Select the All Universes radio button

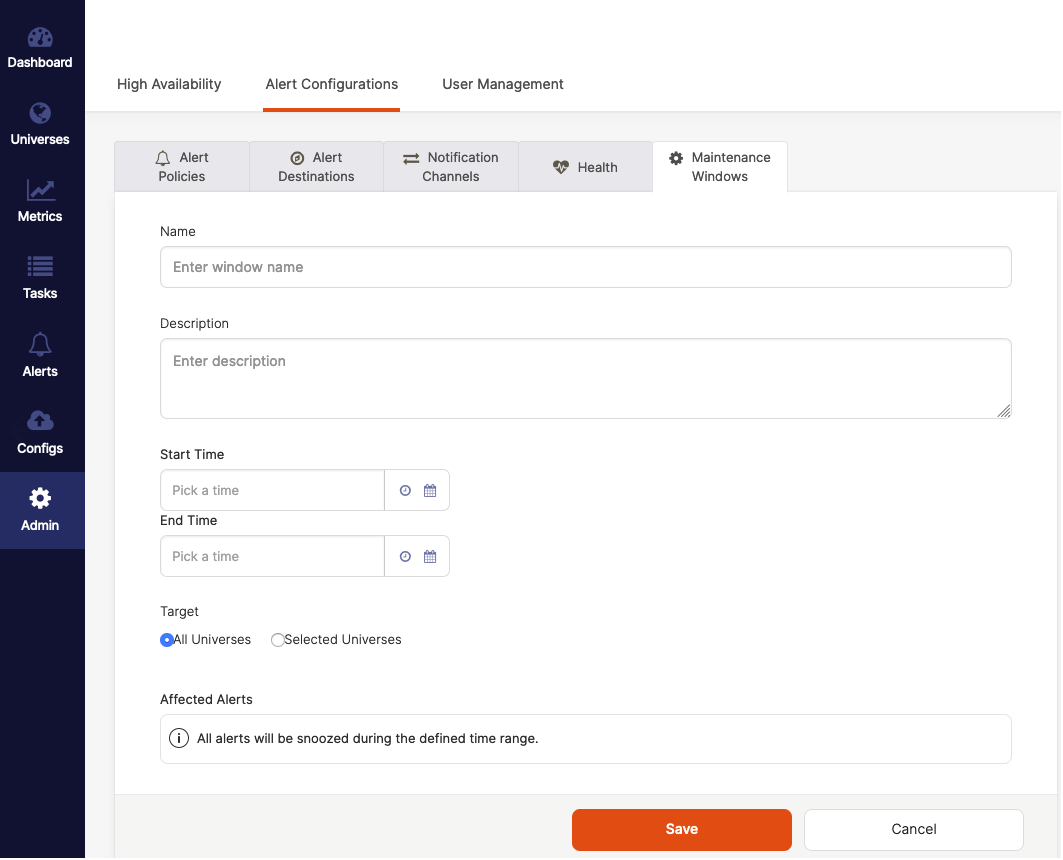[167, 640]
